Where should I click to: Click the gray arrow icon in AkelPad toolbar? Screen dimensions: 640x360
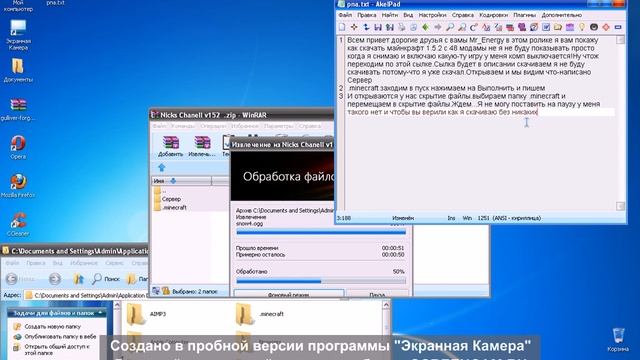coord(438,27)
